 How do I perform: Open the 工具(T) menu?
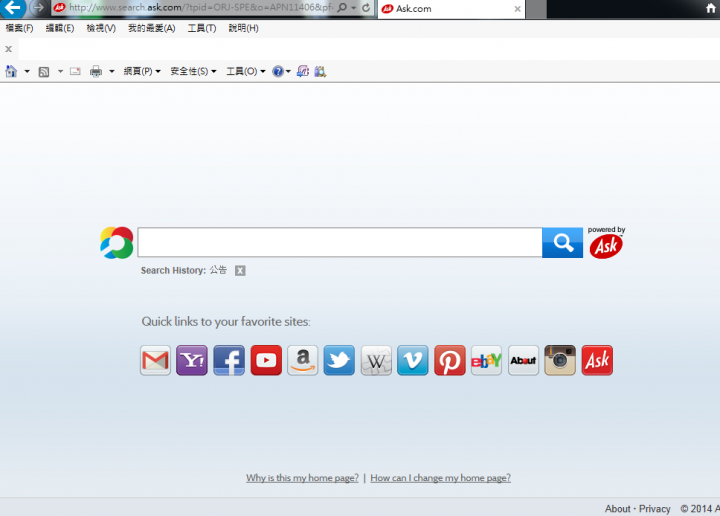(x=202, y=28)
